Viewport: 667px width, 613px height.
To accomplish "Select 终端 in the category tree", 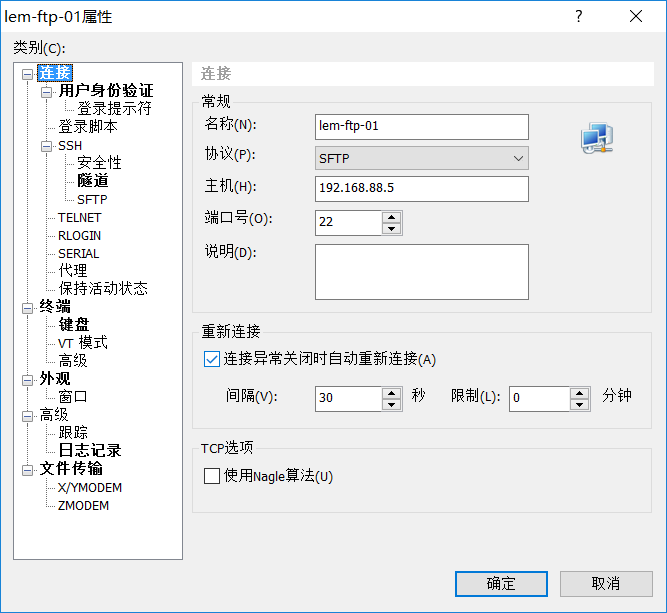I will (55, 307).
